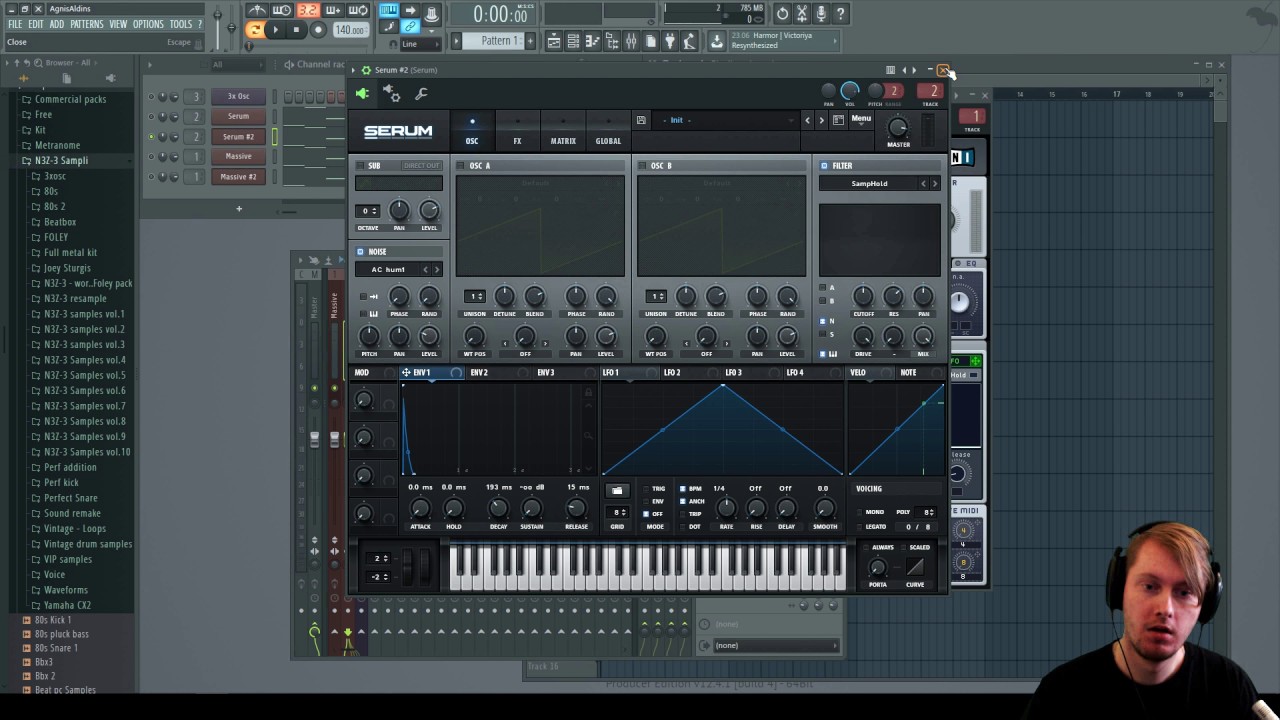Select the ENV 2 tab
The width and height of the screenshot is (1280, 720).
click(479, 373)
